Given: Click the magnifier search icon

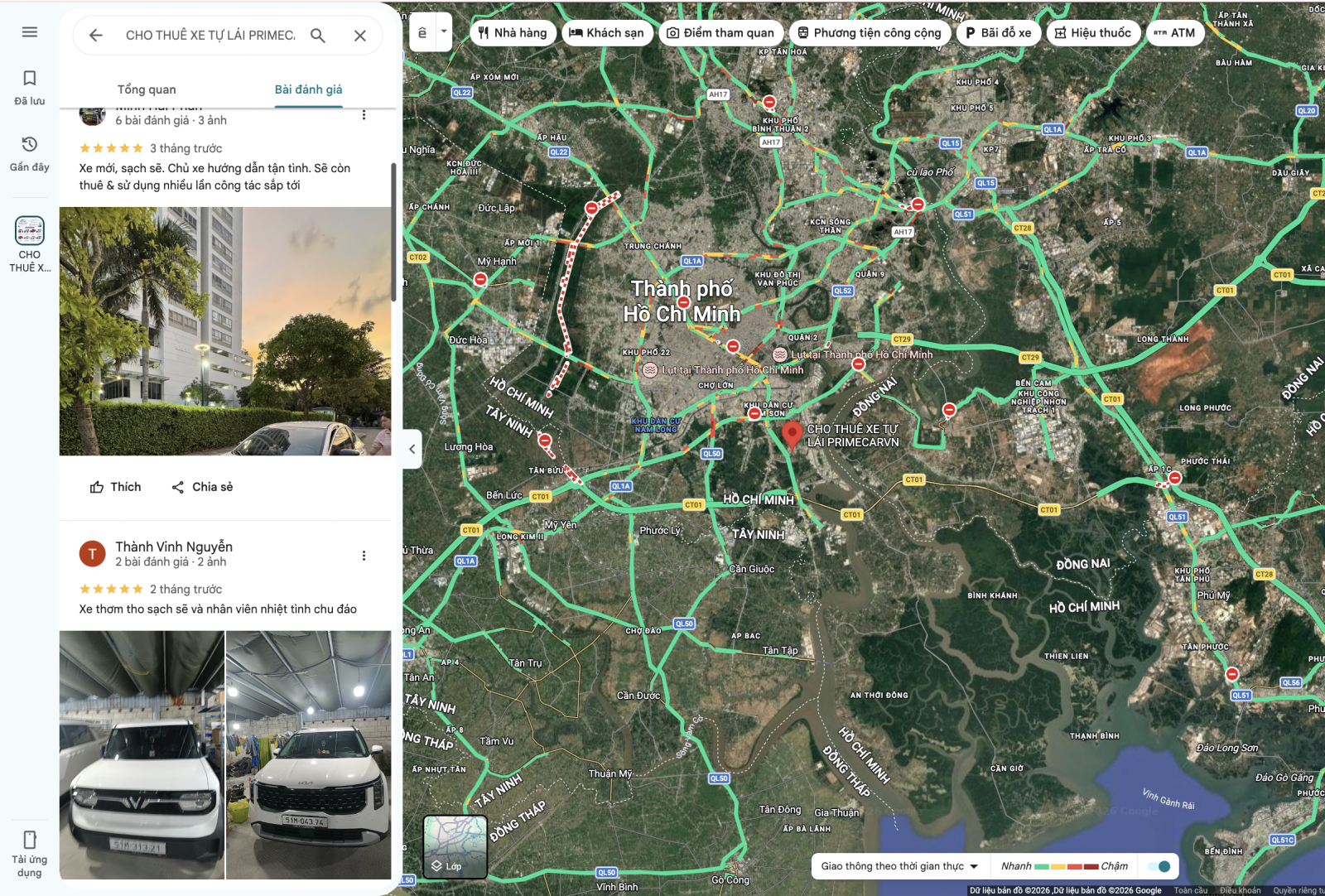Looking at the screenshot, I should coord(318,36).
